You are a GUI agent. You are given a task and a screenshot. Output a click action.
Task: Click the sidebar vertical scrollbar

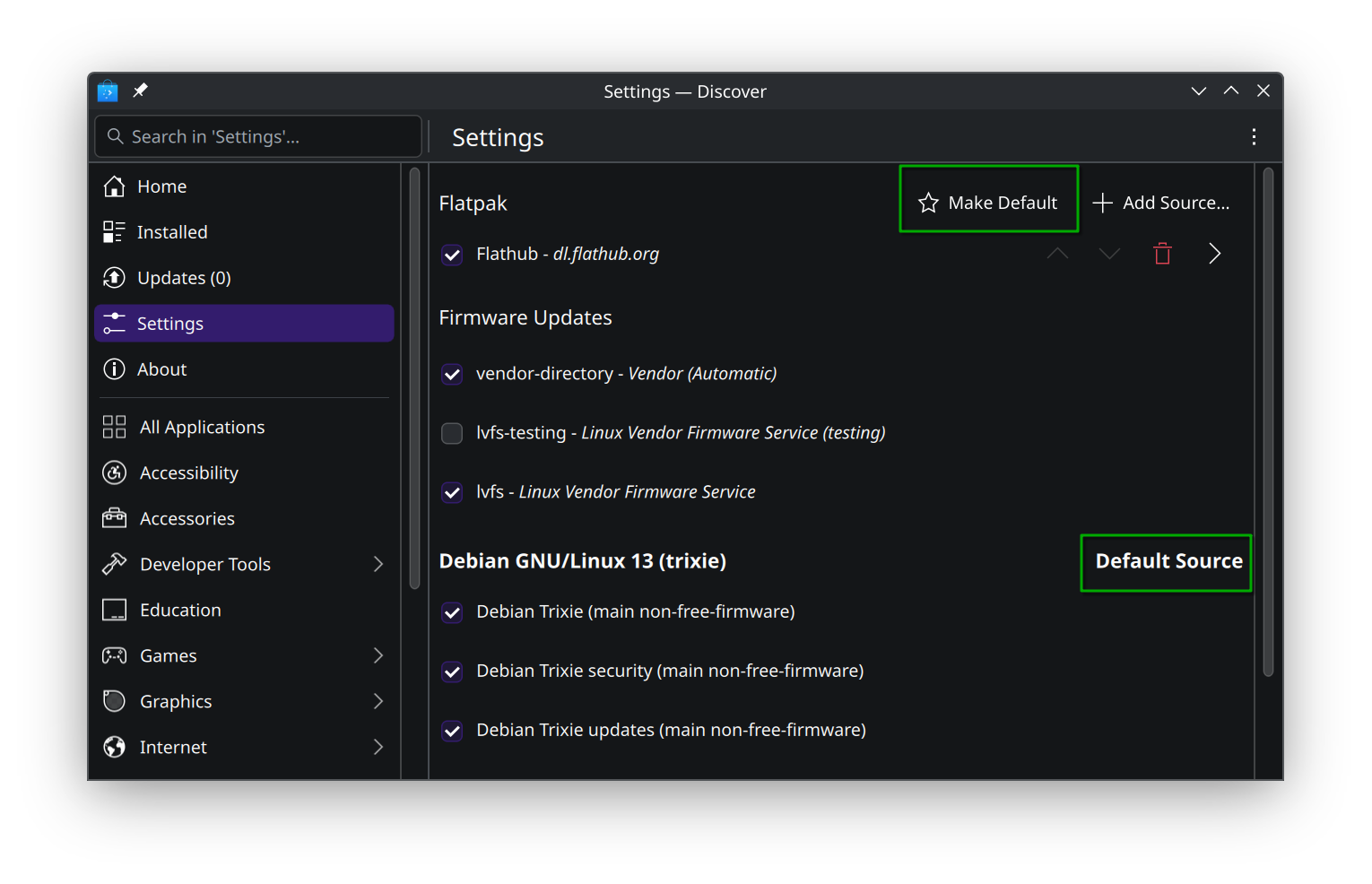414,378
